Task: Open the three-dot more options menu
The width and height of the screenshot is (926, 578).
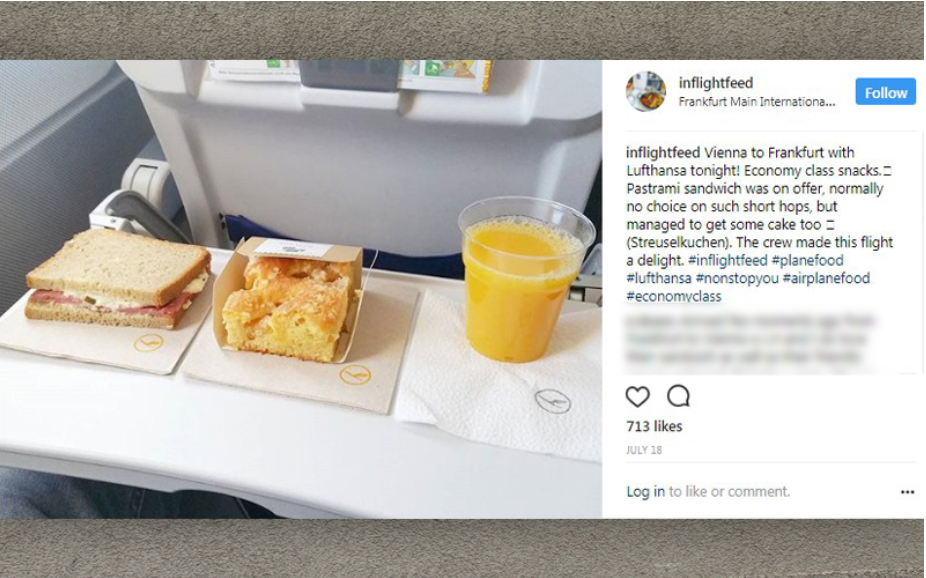Action: point(907,492)
